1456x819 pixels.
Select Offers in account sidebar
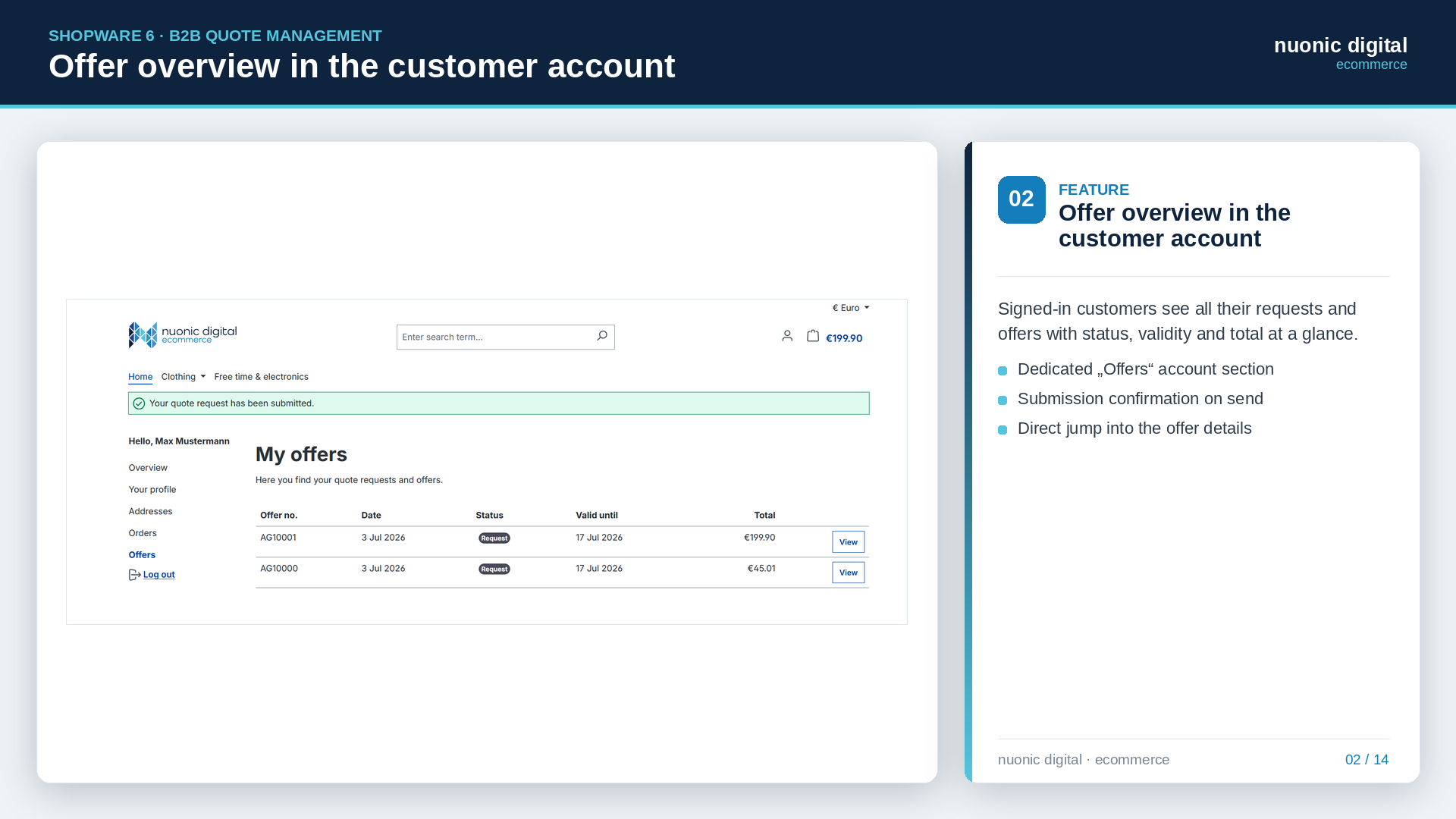pos(142,555)
